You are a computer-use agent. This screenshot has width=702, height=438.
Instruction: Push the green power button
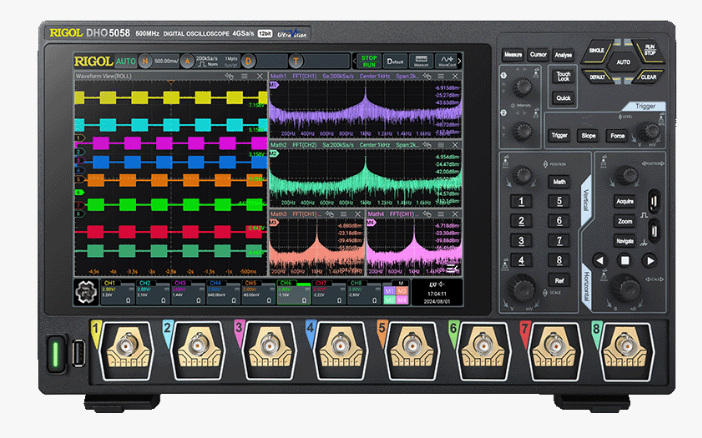pos(56,353)
